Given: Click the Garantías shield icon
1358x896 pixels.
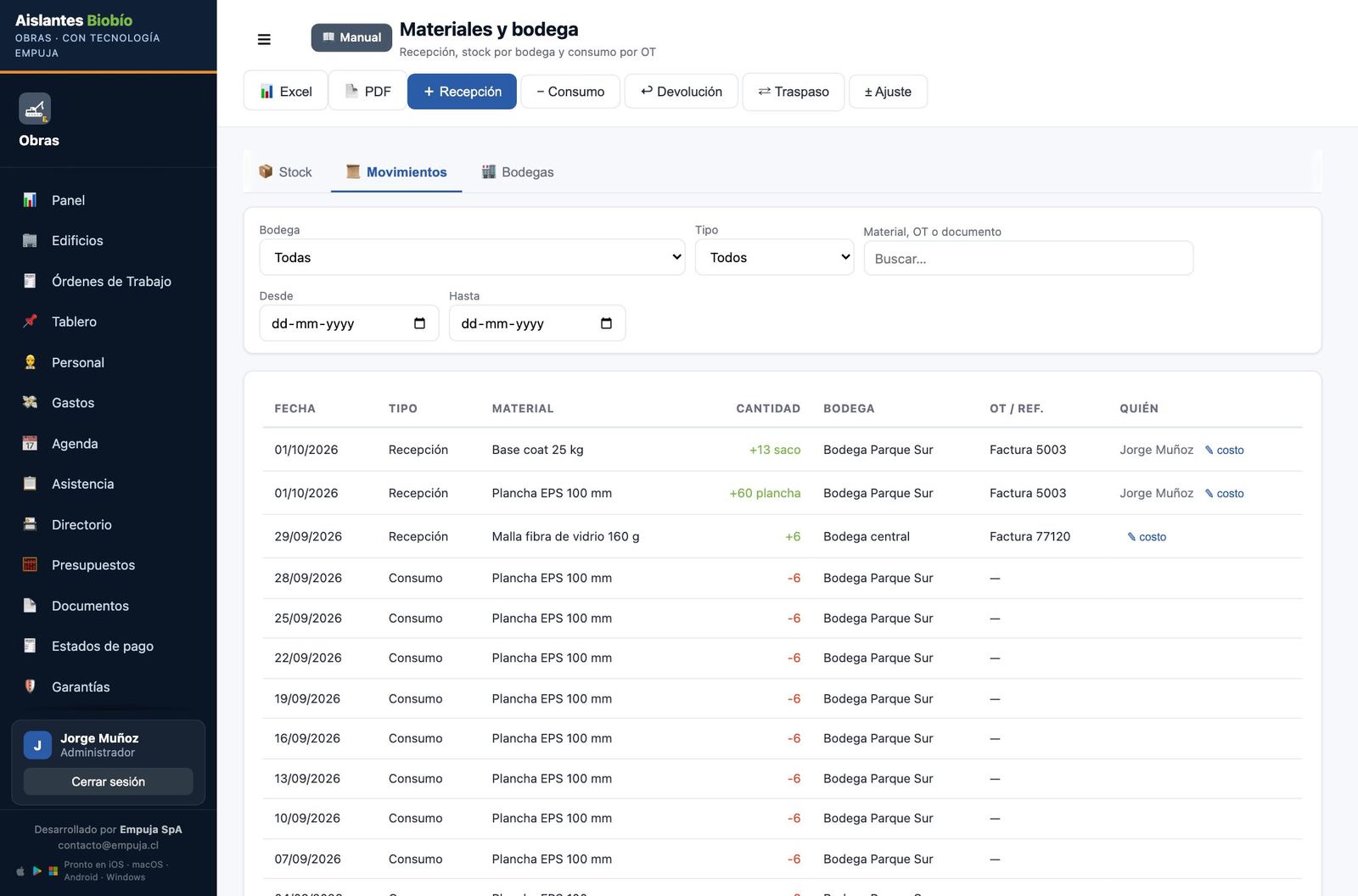Looking at the screenshot, I should (x=30, y=686).
